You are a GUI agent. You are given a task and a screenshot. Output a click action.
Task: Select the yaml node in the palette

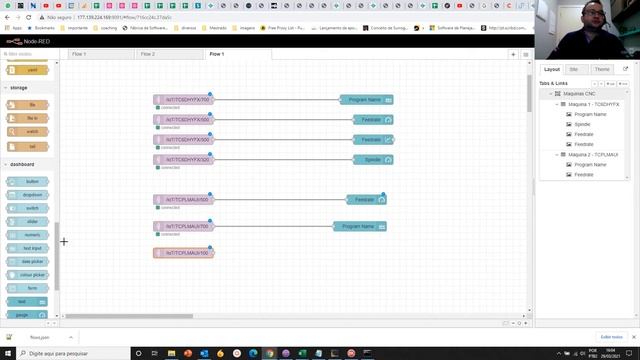click(28, 70)
